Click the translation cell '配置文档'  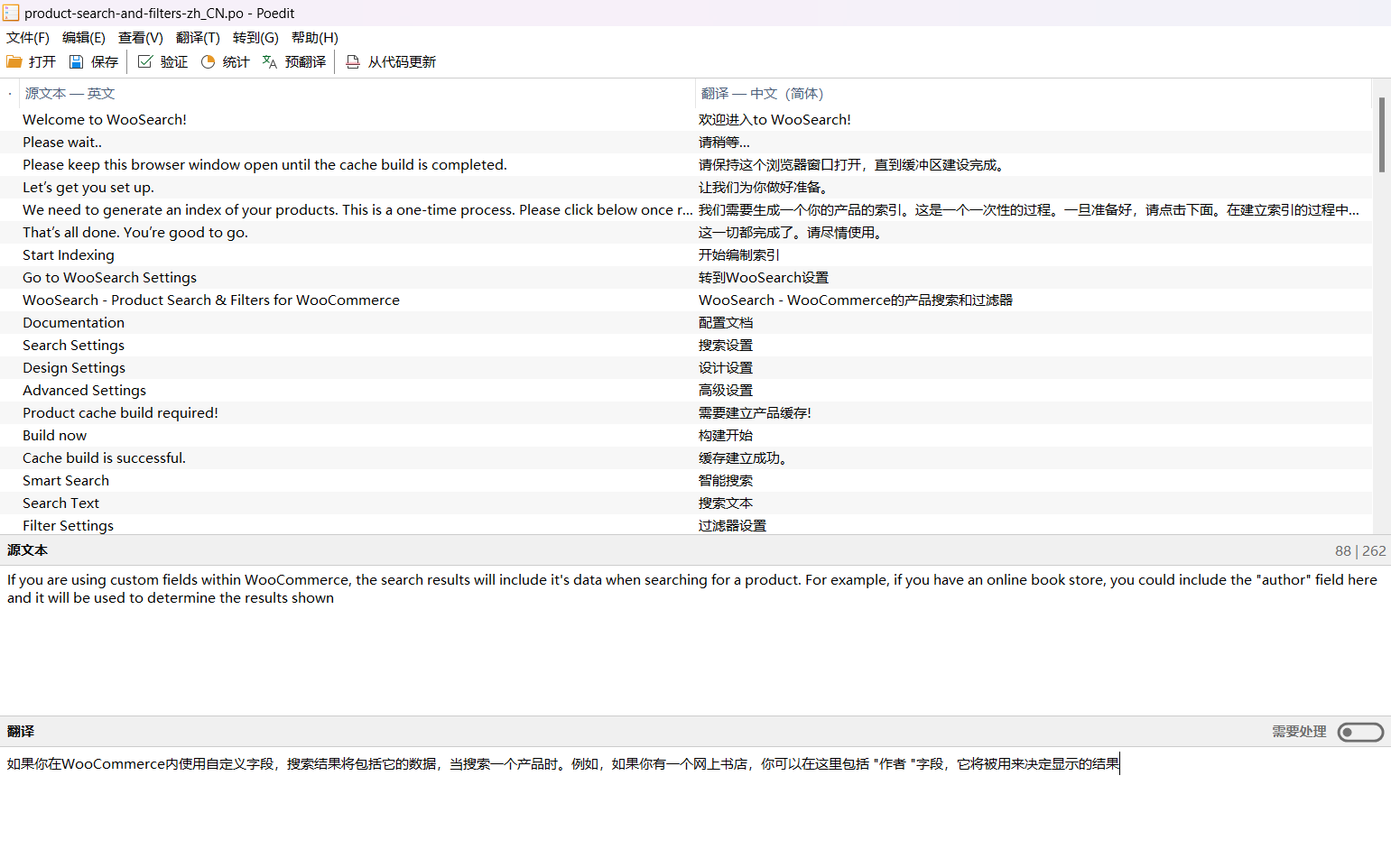click(726, 322)
